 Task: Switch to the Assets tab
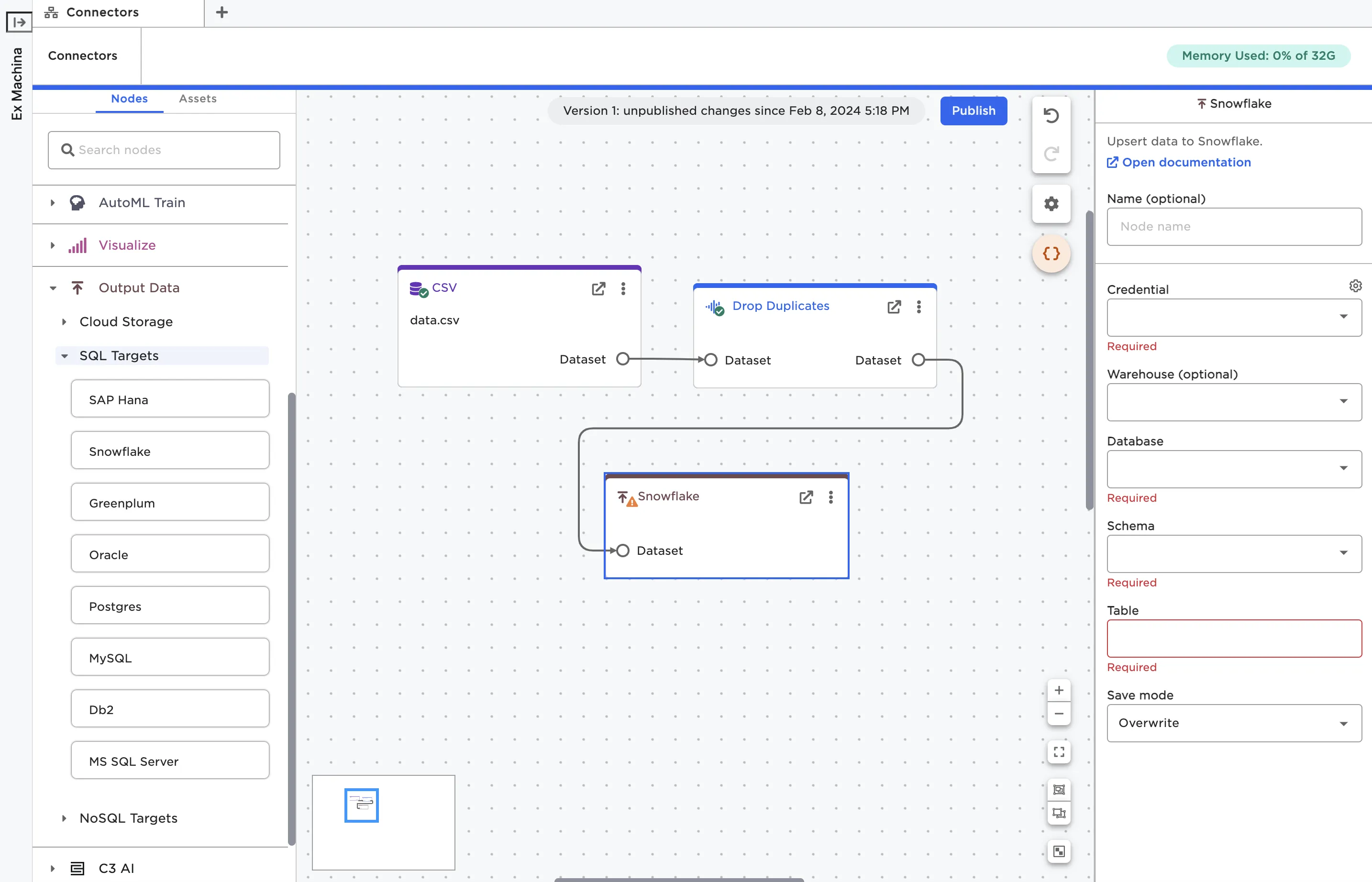(x=198, y=99)
